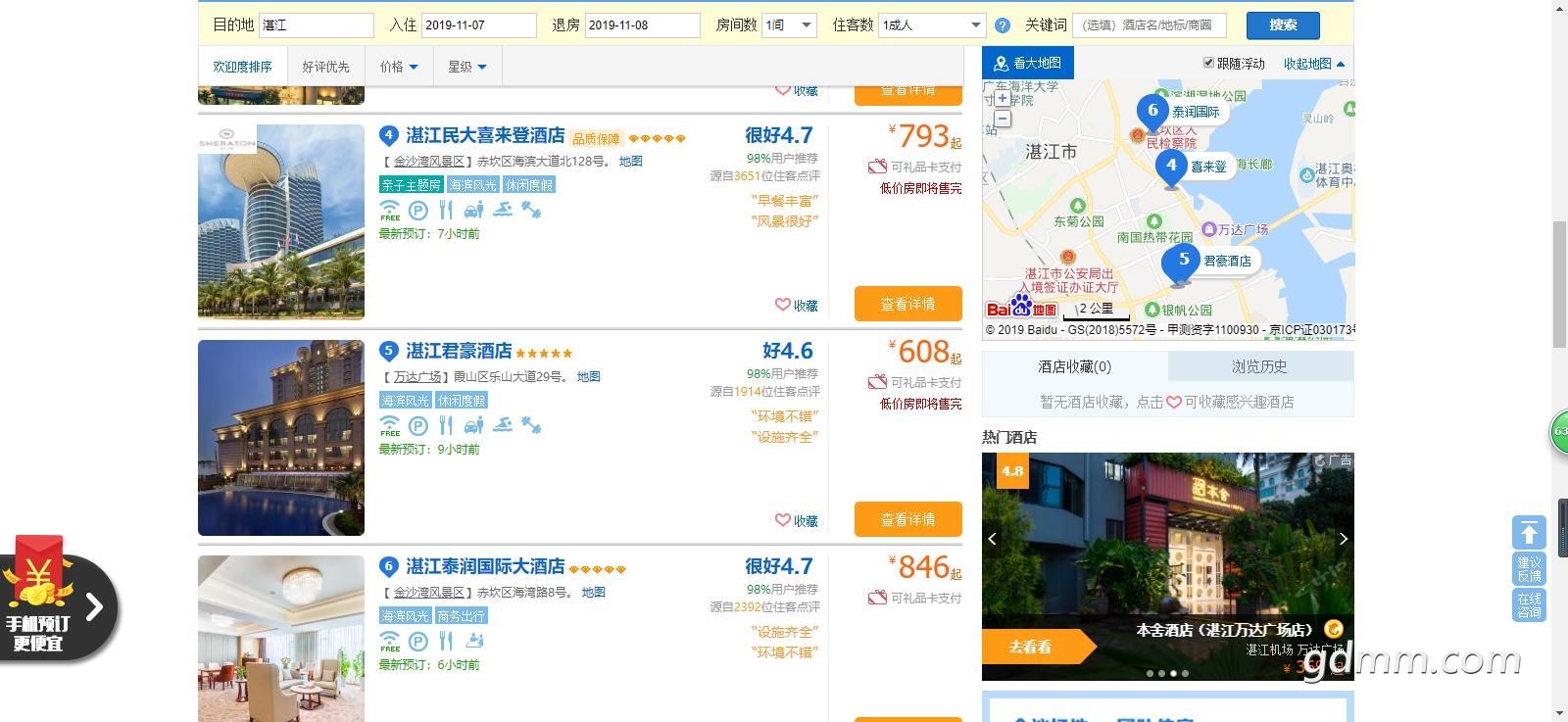Show previous hot hotel with left arrow

pyautogui.click(x=992, y=539)
